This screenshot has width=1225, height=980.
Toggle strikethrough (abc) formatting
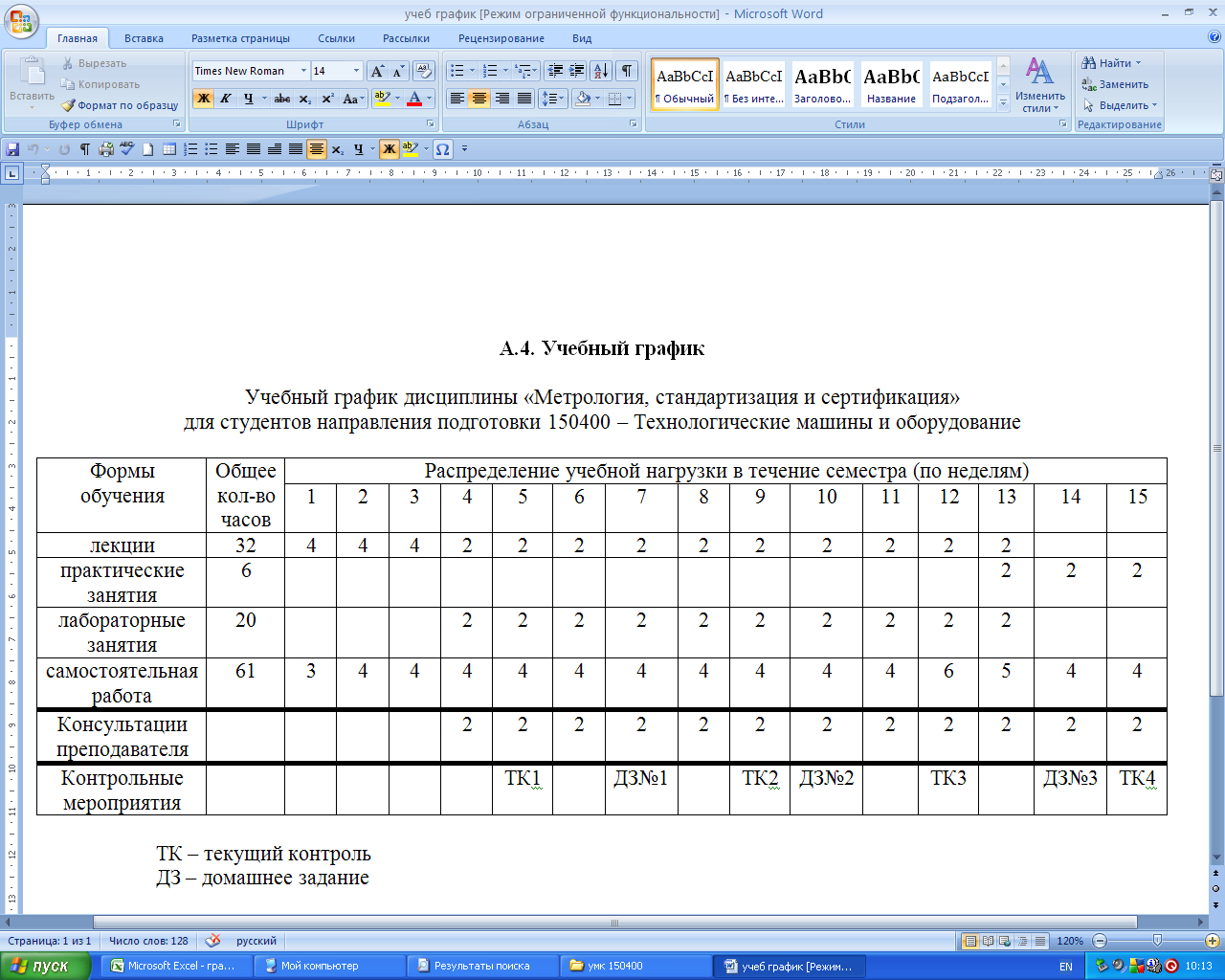click(282, 99)
